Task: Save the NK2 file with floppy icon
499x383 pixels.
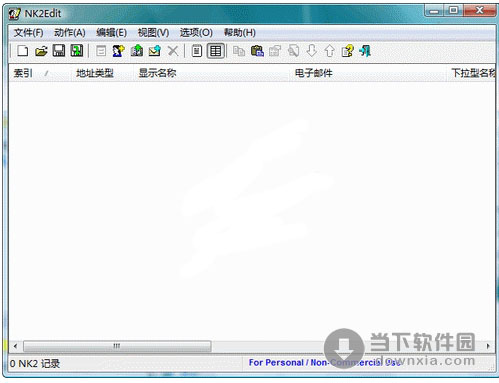Action: click(59, 51)
